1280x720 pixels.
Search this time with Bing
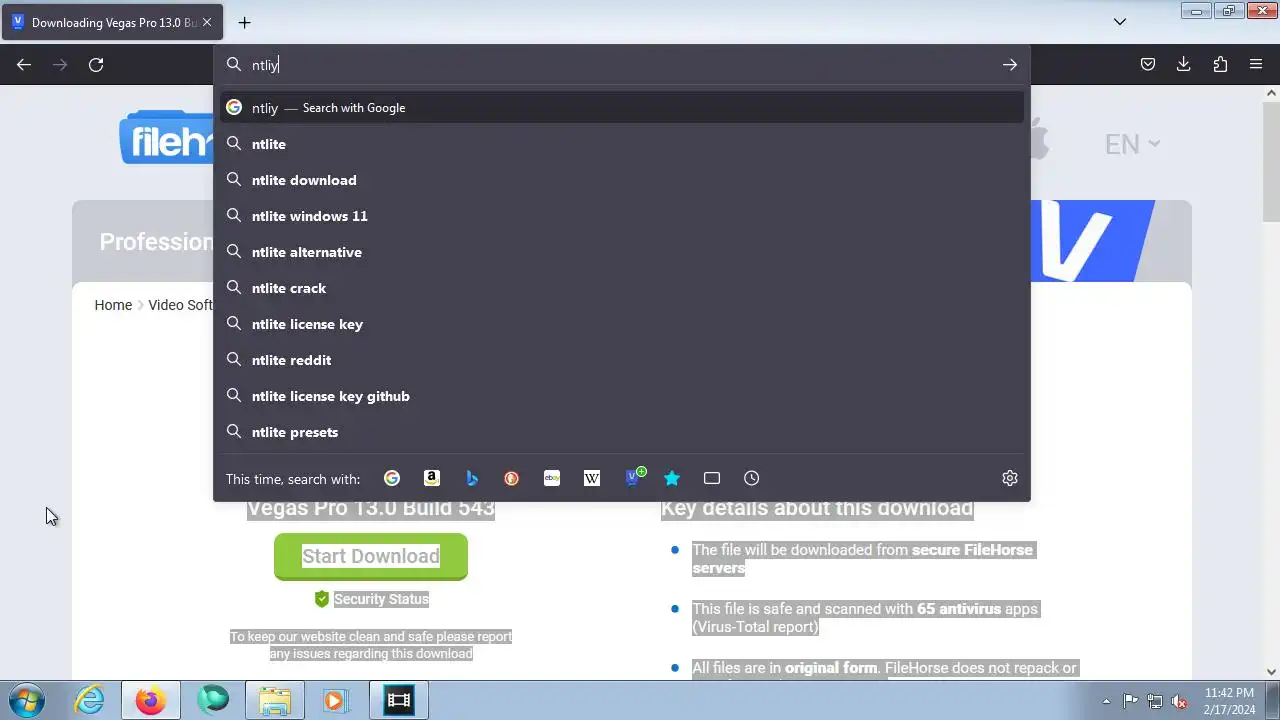coord(472,478)
